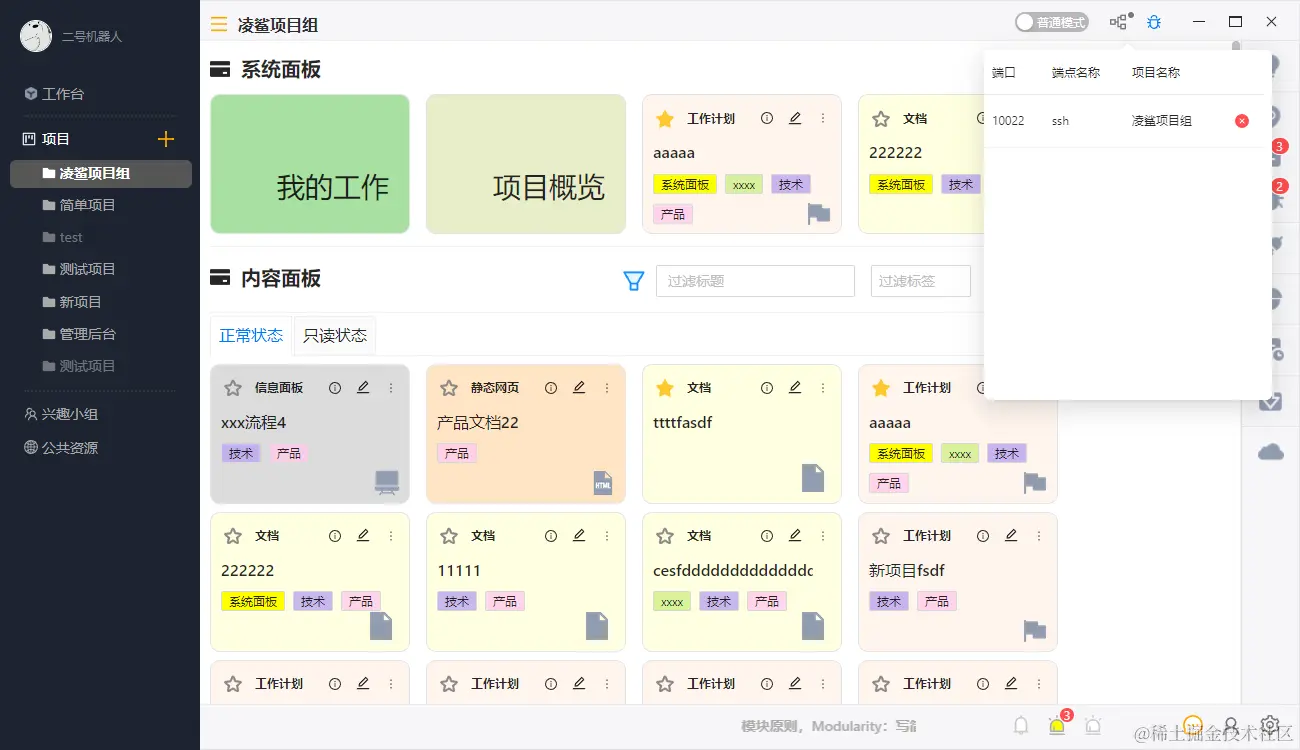Unstar the ttttfasdf 文档 card
The width and height of the screenshot is (1300, 750).
(665, 388)
